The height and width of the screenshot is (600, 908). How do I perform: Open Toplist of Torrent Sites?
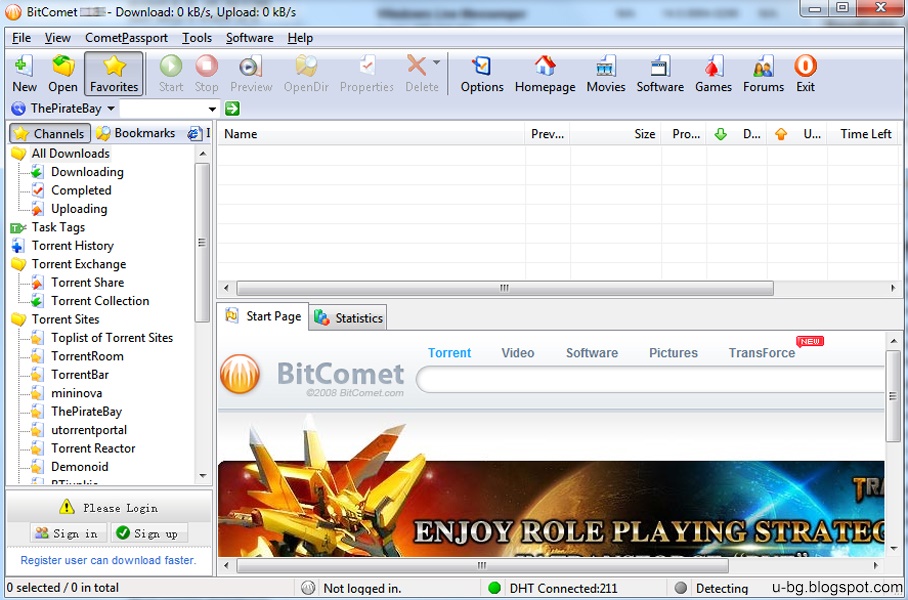(112, 338)
